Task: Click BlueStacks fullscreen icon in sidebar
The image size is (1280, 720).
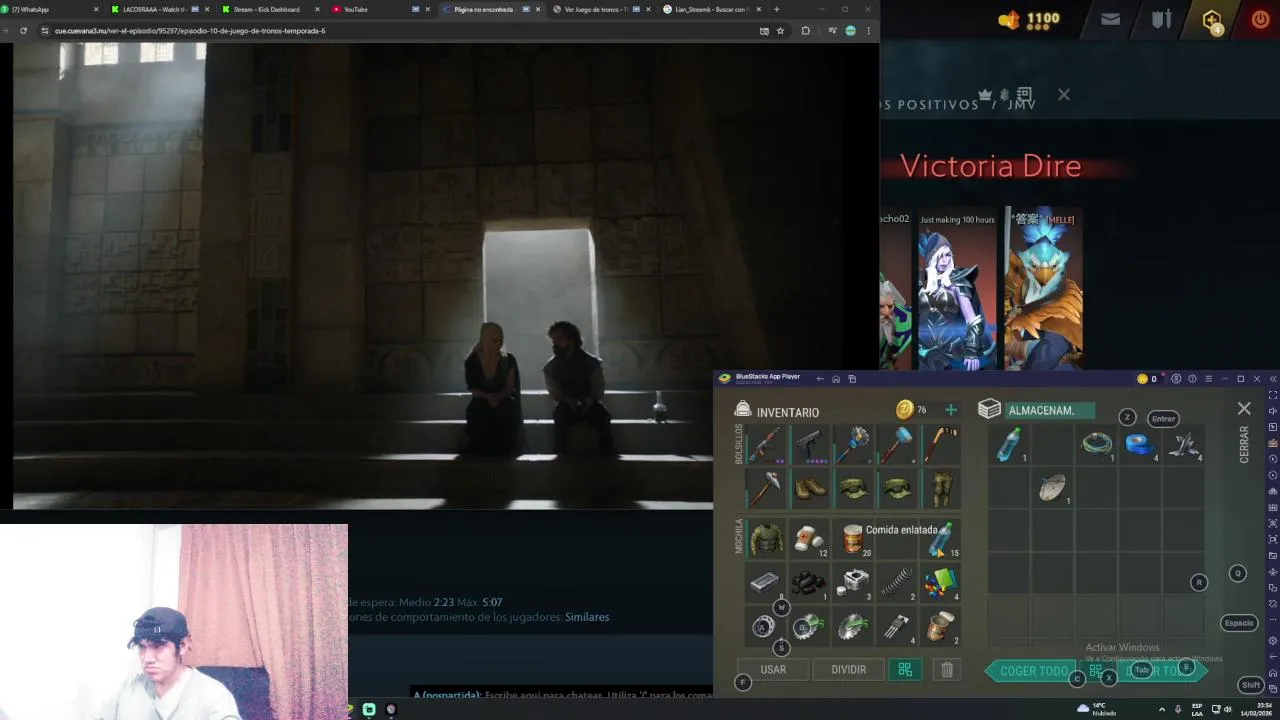Action: tap(1272, 394)
